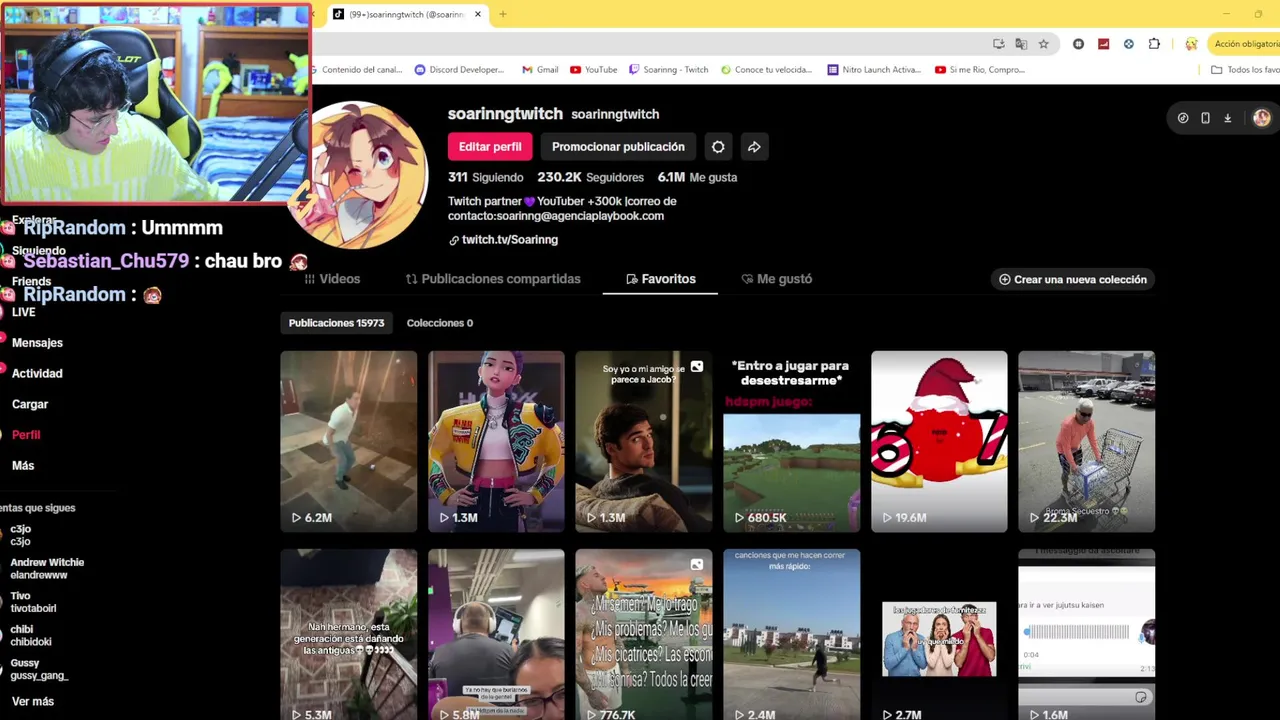Click the 6.1M Me gusta count
The width and height of the screenshot is (1280, 720).
pos(697,177)
